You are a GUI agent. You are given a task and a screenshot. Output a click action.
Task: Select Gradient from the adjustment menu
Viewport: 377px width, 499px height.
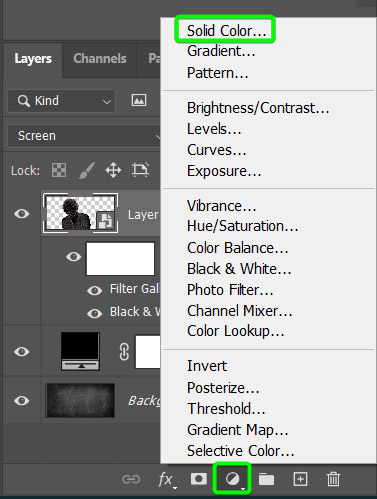(221, 51)
